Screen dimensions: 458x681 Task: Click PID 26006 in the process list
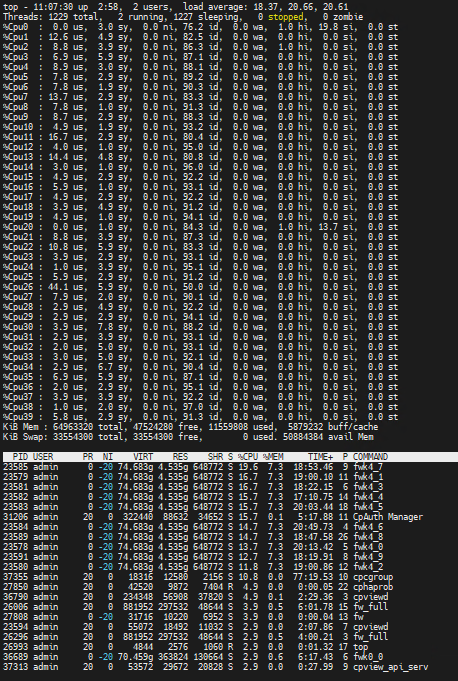16,606
